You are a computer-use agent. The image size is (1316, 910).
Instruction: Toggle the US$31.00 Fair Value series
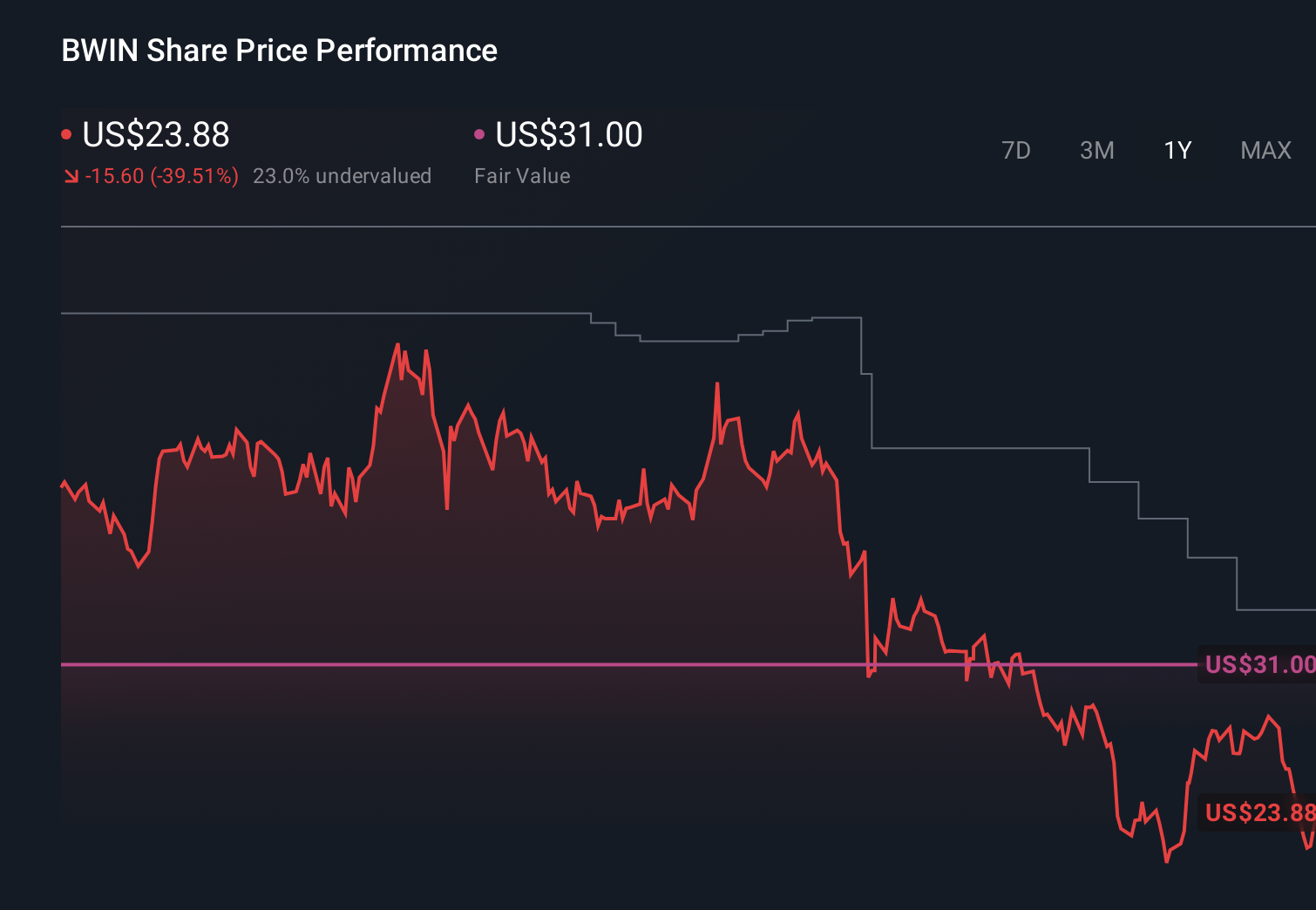click(567, 135)
